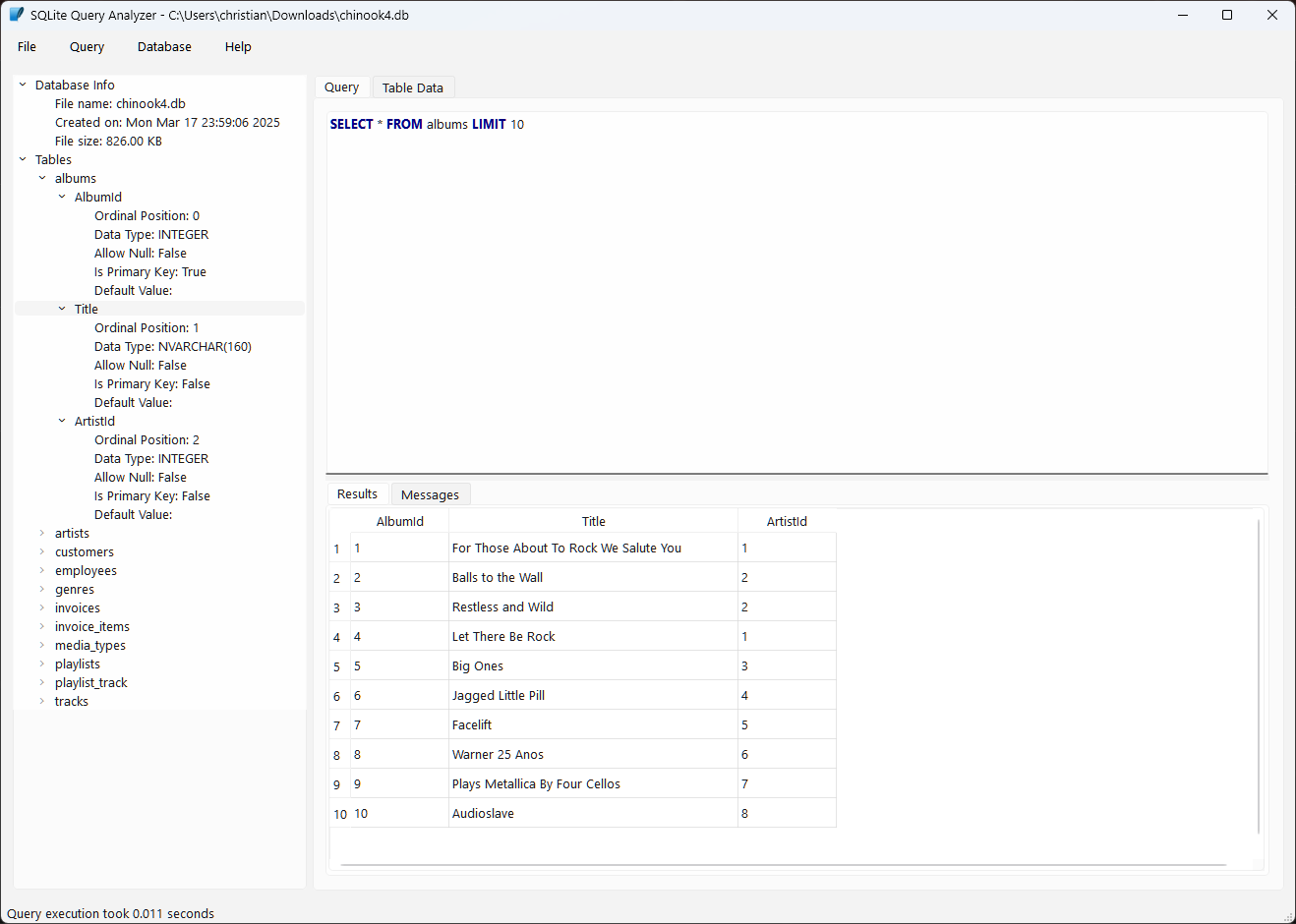This screenshot has height=924, width=1296.
Task: Select the Title column node
Action: tap(86, 308)
